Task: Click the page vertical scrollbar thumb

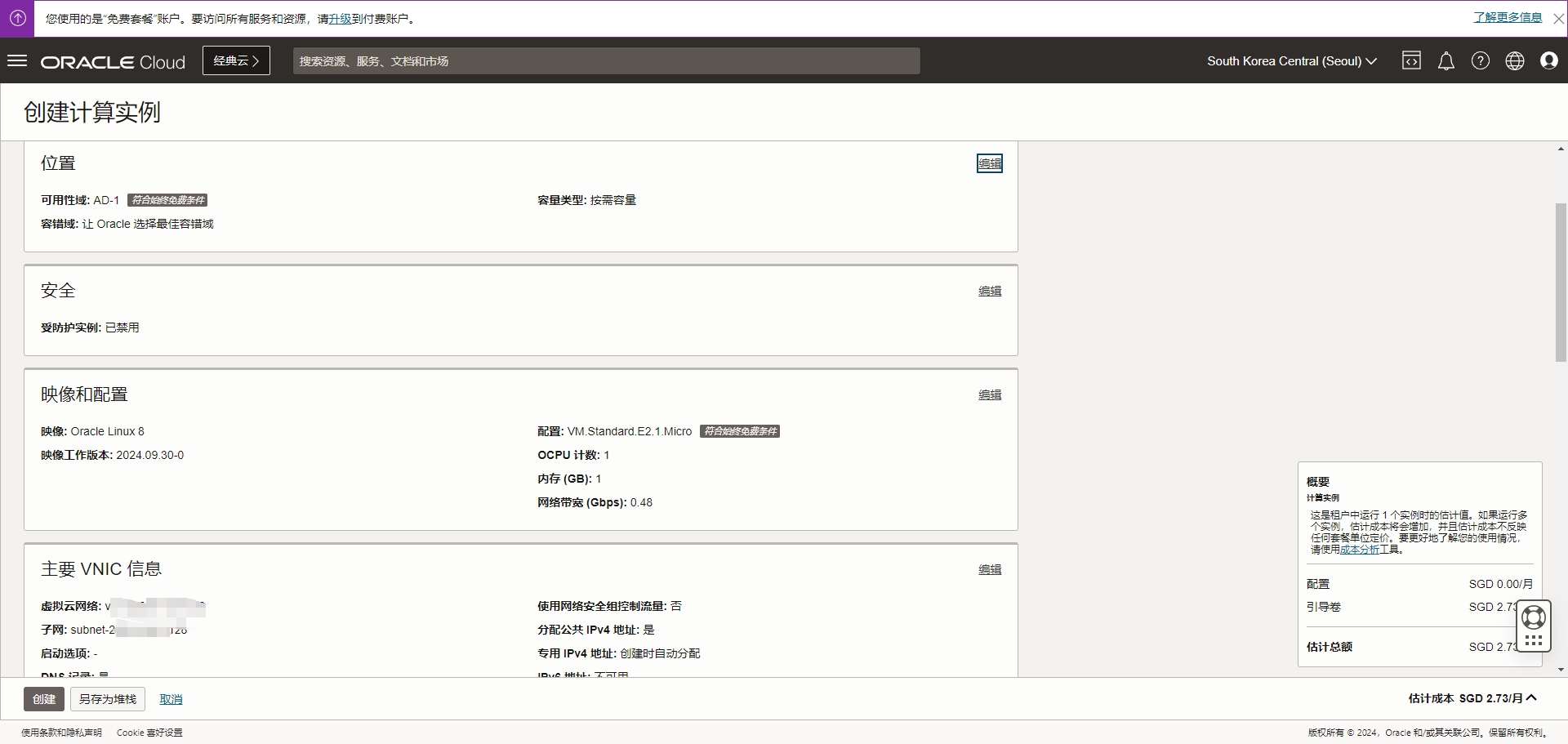Action: (1561, 282)
